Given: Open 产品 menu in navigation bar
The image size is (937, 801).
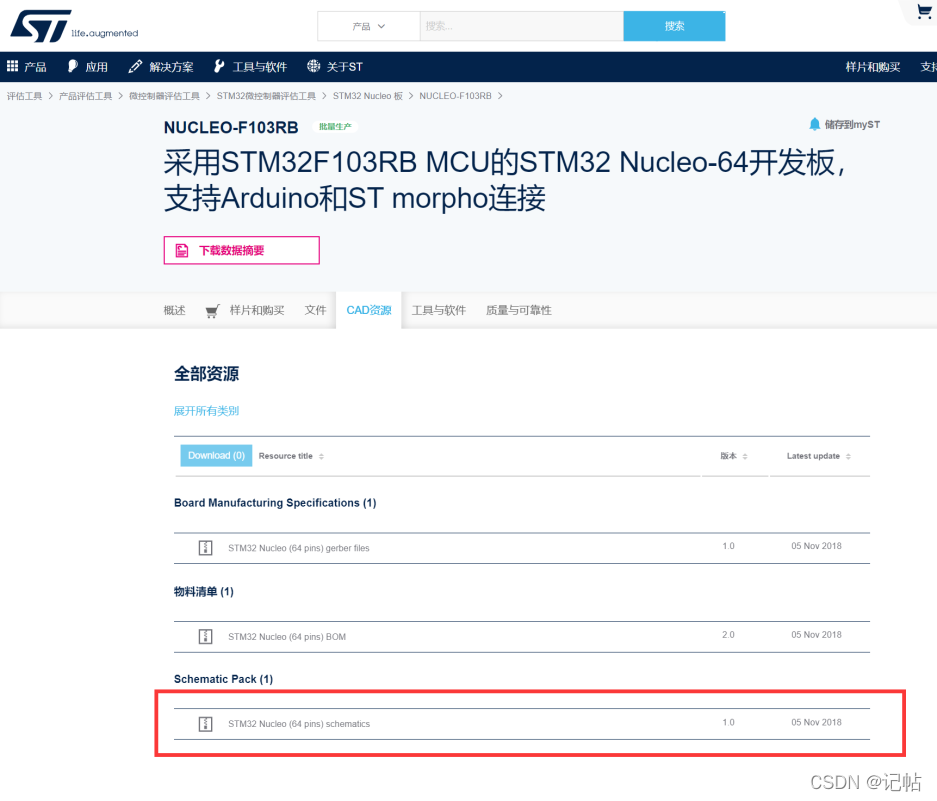Looking at the screenshot, I should tap(27, 66).
